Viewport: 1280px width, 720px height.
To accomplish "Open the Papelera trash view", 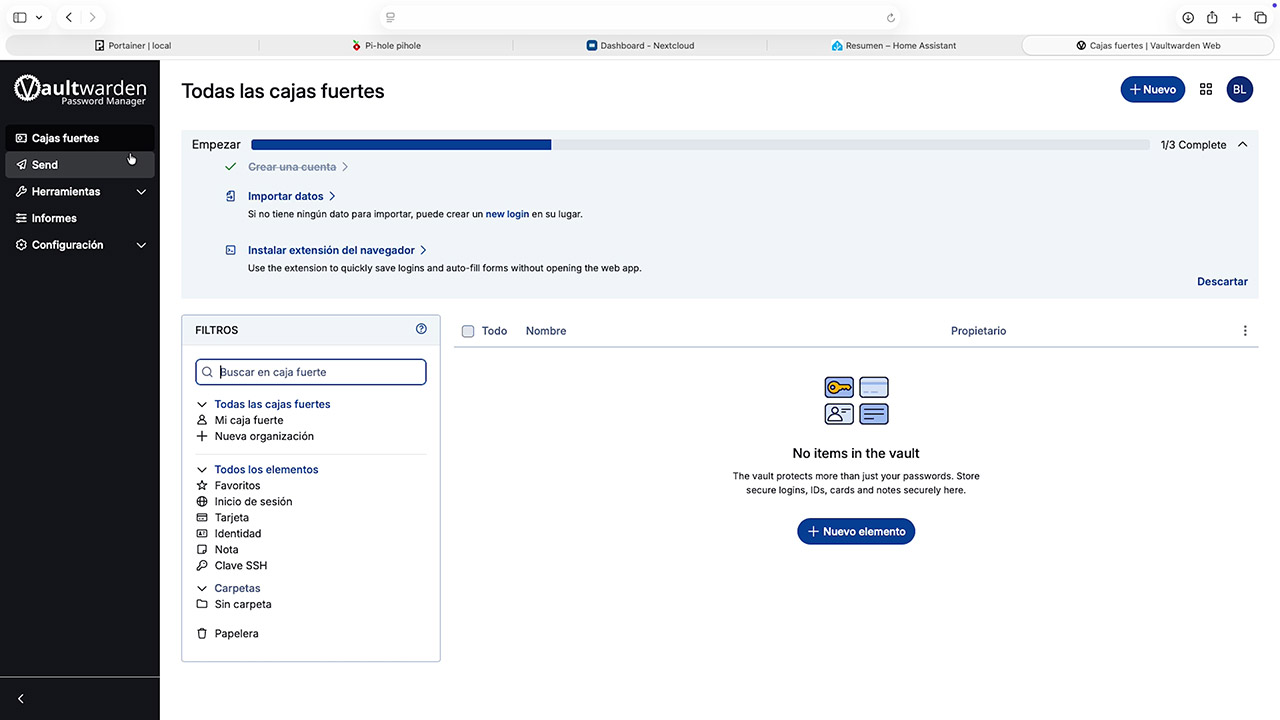I will tap(236, 633).
